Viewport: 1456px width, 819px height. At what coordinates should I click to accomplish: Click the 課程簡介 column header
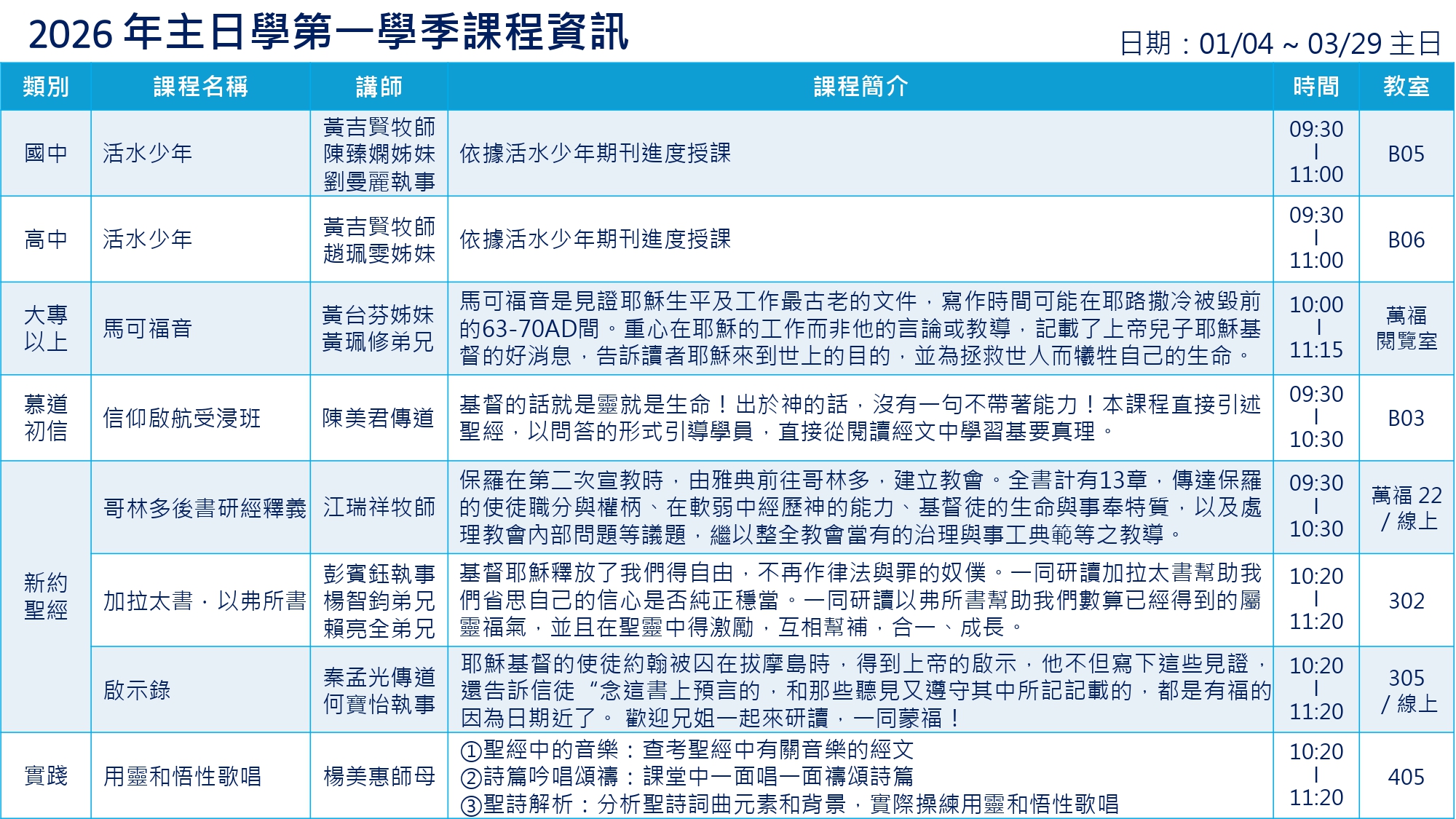[860, 87]
